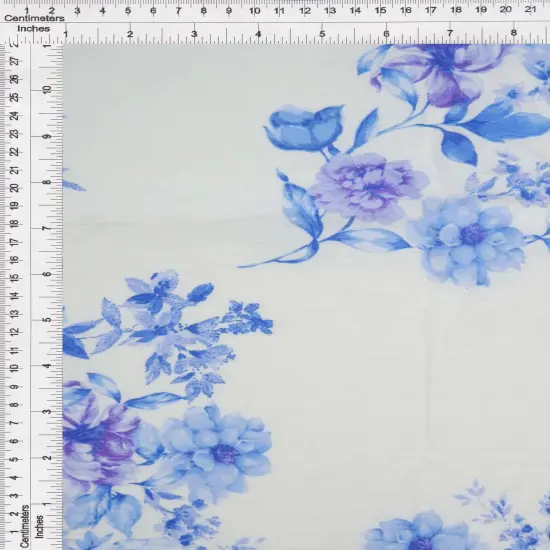The height and width of the screenshot is (550, 550).
Task: Select the 27 mark on the left centimeter ruler
Action: [15, 61]
